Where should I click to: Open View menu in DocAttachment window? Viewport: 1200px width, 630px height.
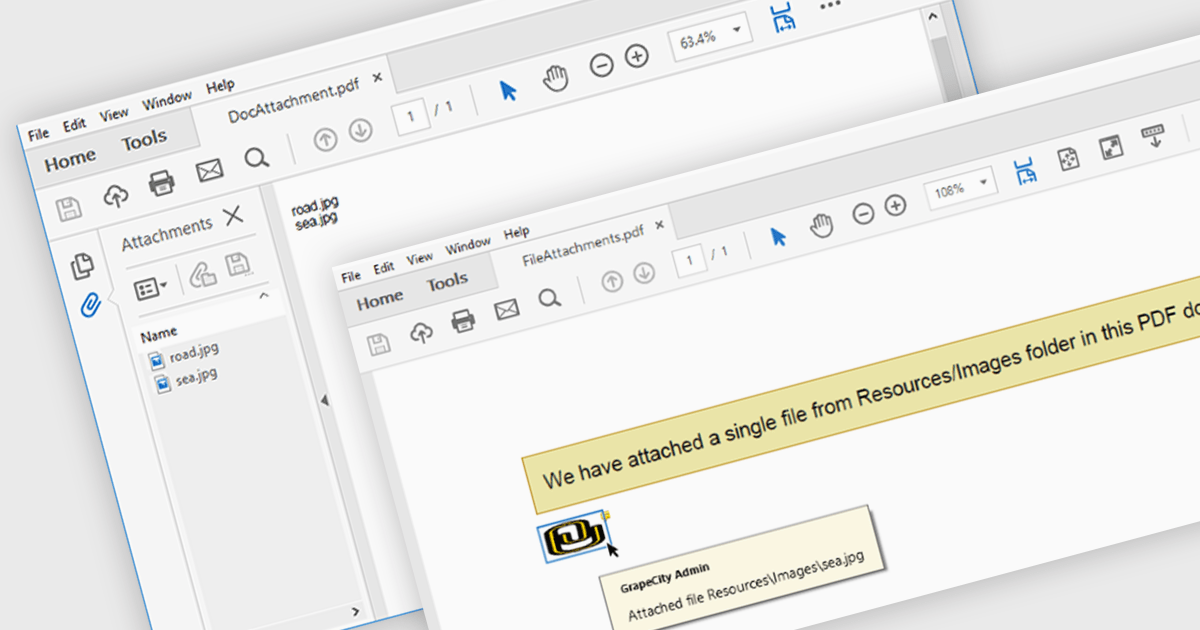pos(114,114)
